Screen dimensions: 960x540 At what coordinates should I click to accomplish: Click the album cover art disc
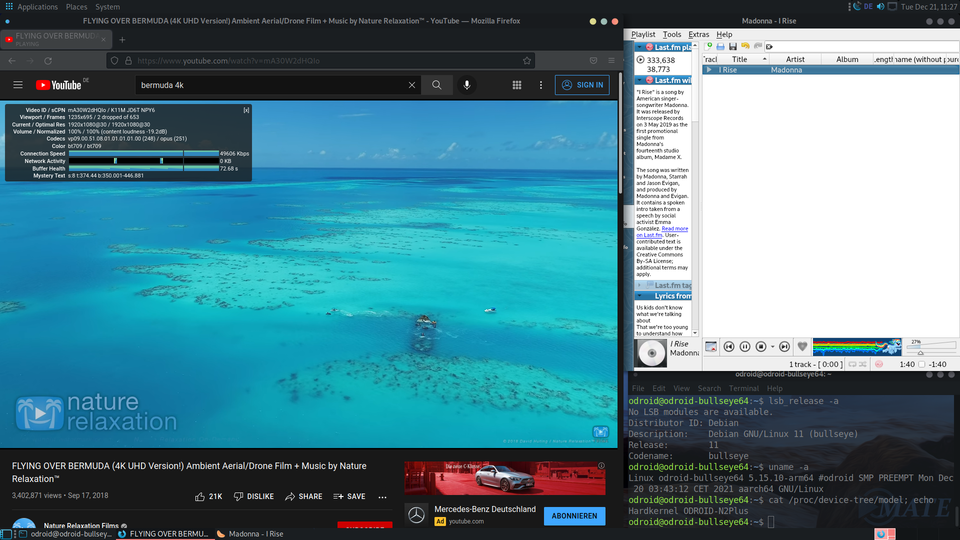point(651,353)
